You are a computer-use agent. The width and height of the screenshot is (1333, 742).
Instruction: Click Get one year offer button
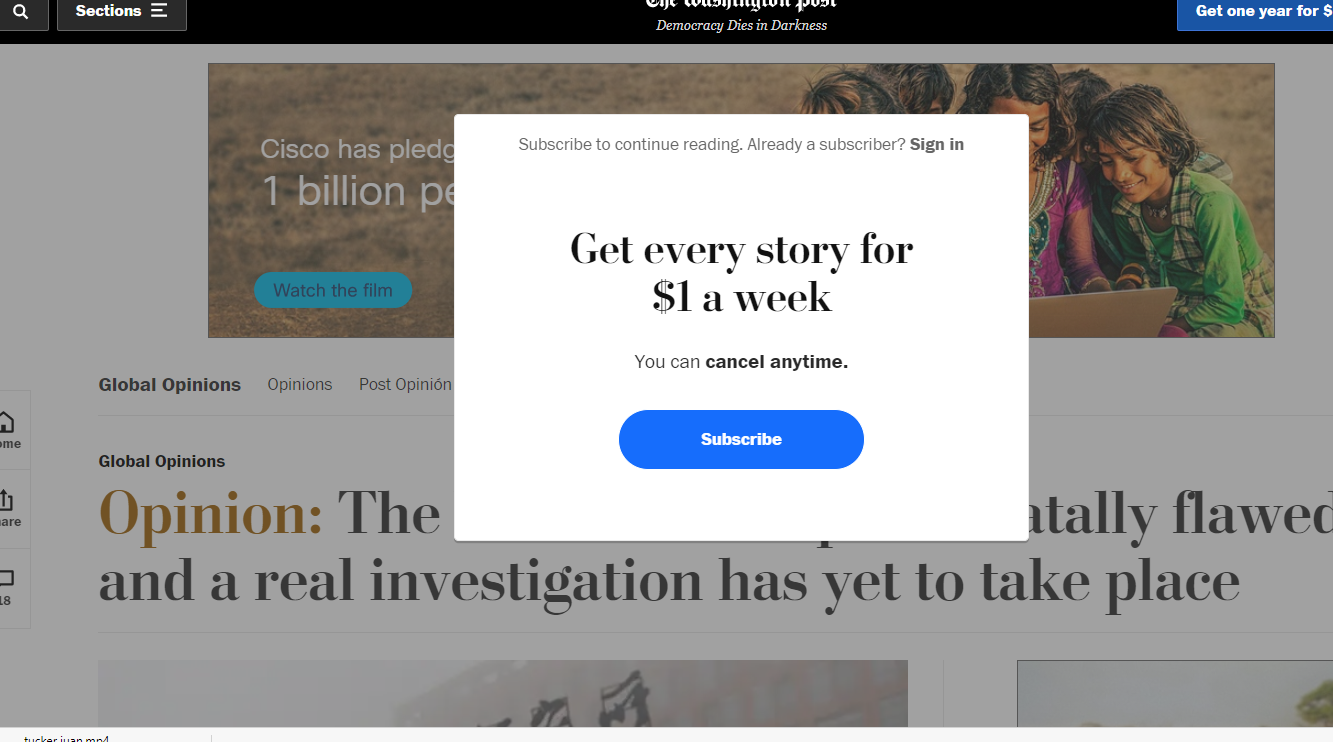pos(1255,12)
